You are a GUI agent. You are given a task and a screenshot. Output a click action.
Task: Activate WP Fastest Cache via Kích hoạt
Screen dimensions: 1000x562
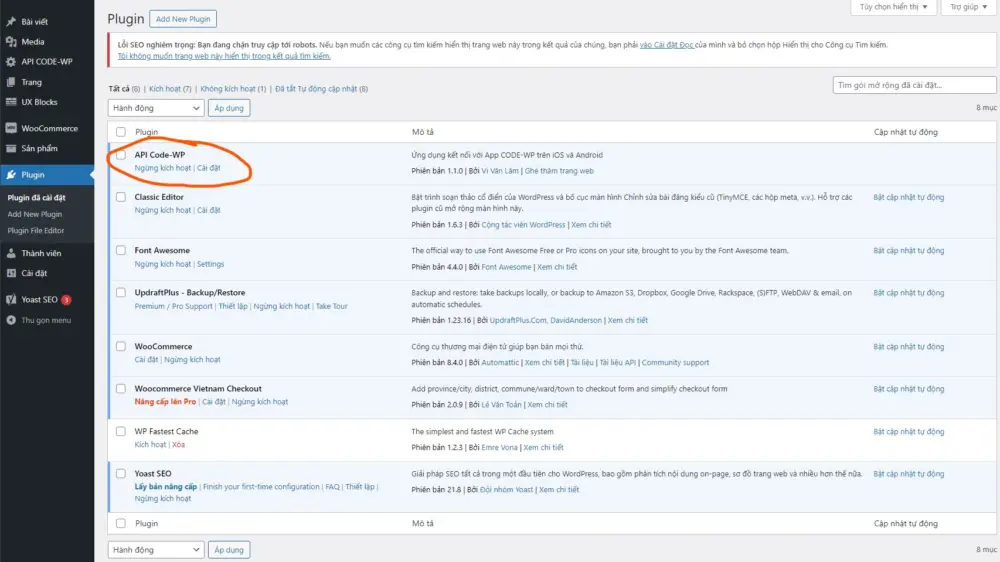(151, 445)
